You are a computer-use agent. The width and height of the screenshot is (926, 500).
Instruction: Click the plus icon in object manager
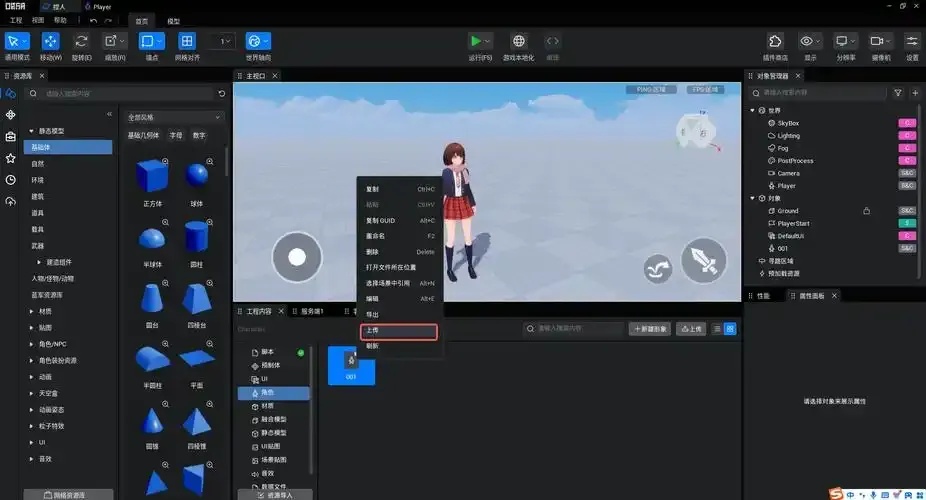coord(915,93)
